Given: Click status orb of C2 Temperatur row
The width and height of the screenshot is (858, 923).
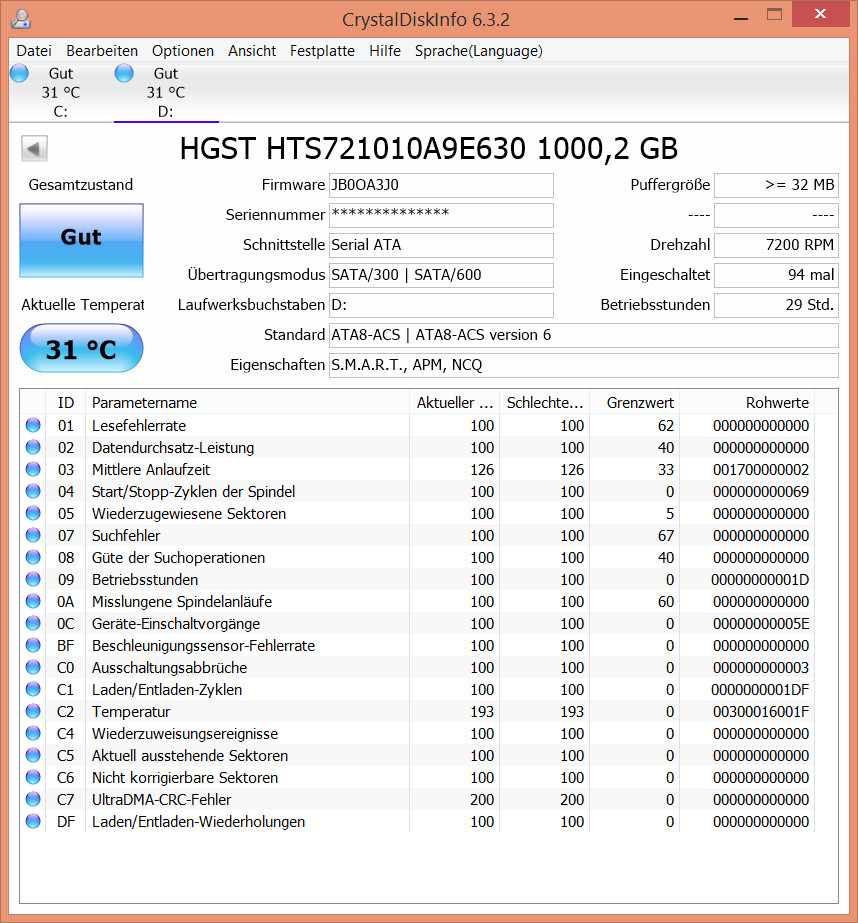Looking at the screenshot, I should click(x=34, y=711).
